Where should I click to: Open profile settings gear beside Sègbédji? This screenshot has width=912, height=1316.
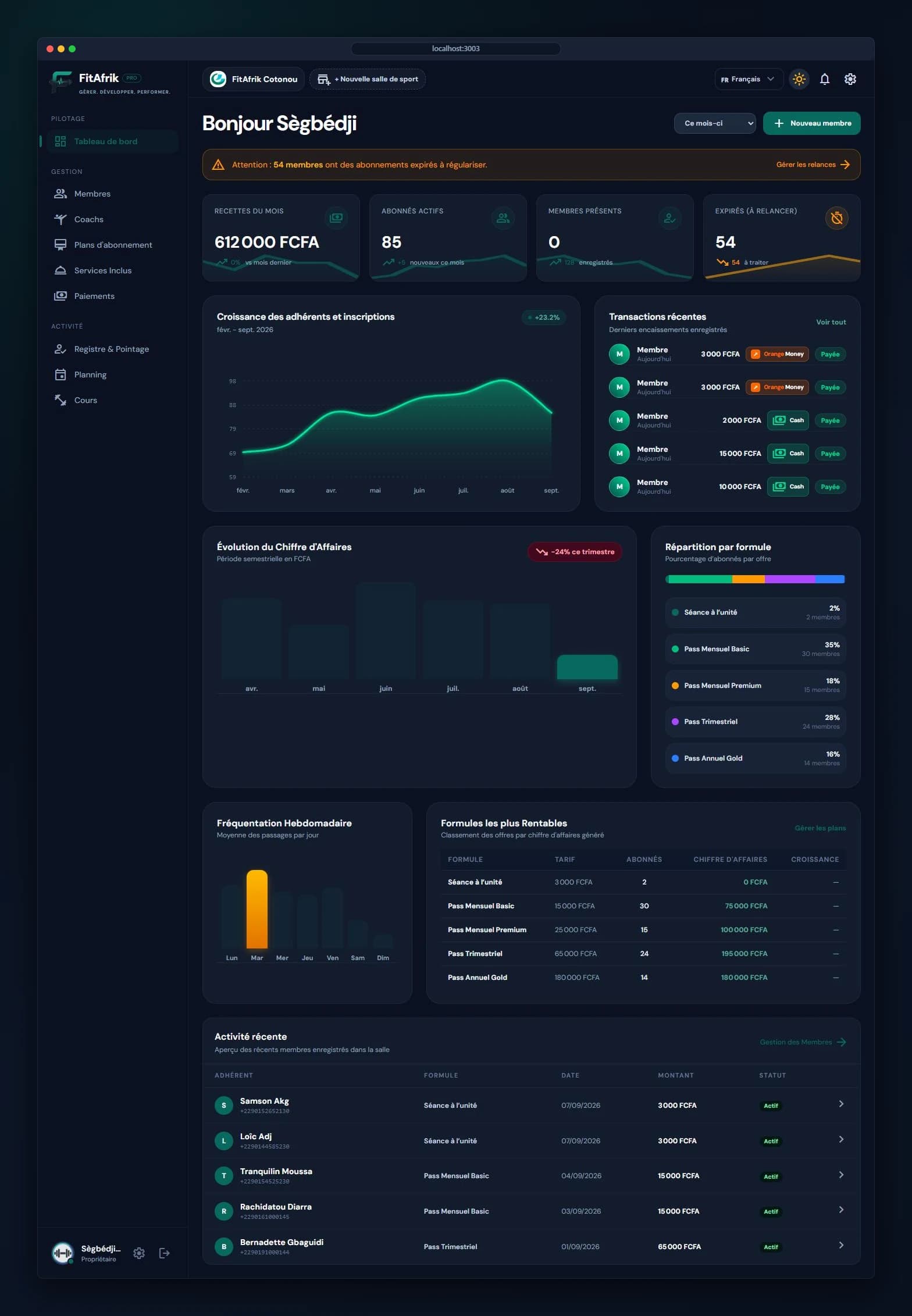tap(139, 1253)
